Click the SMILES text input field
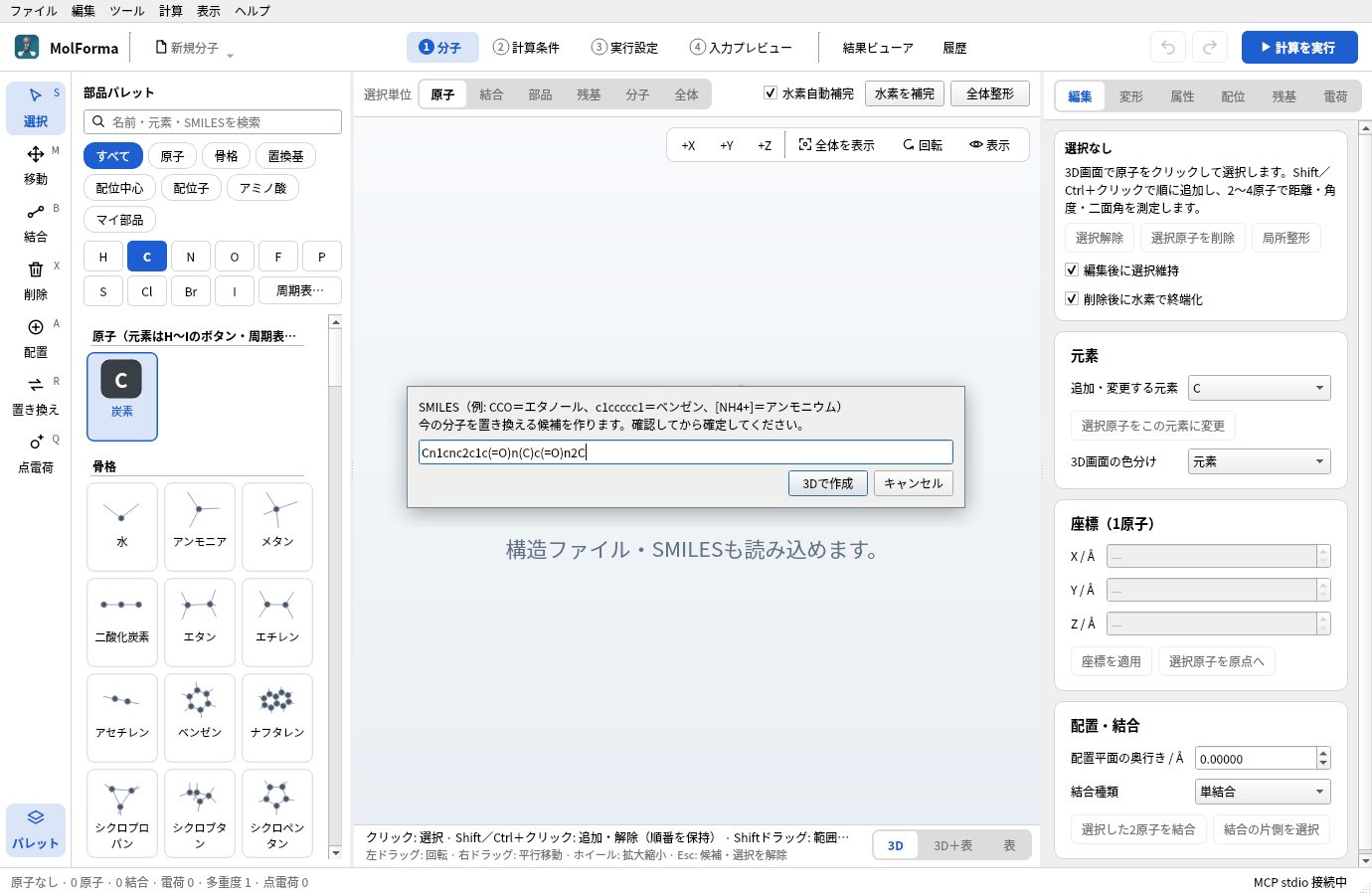Viewport: 1372px width, 895px height. coord(686,452)
